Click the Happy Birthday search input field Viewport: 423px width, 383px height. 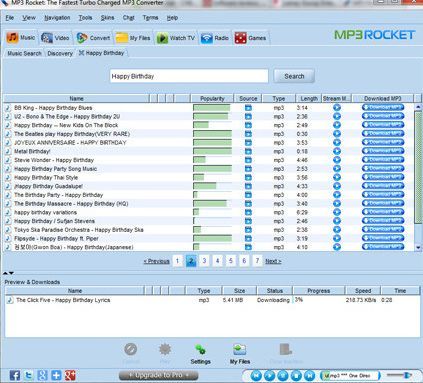tap(189, 76)
